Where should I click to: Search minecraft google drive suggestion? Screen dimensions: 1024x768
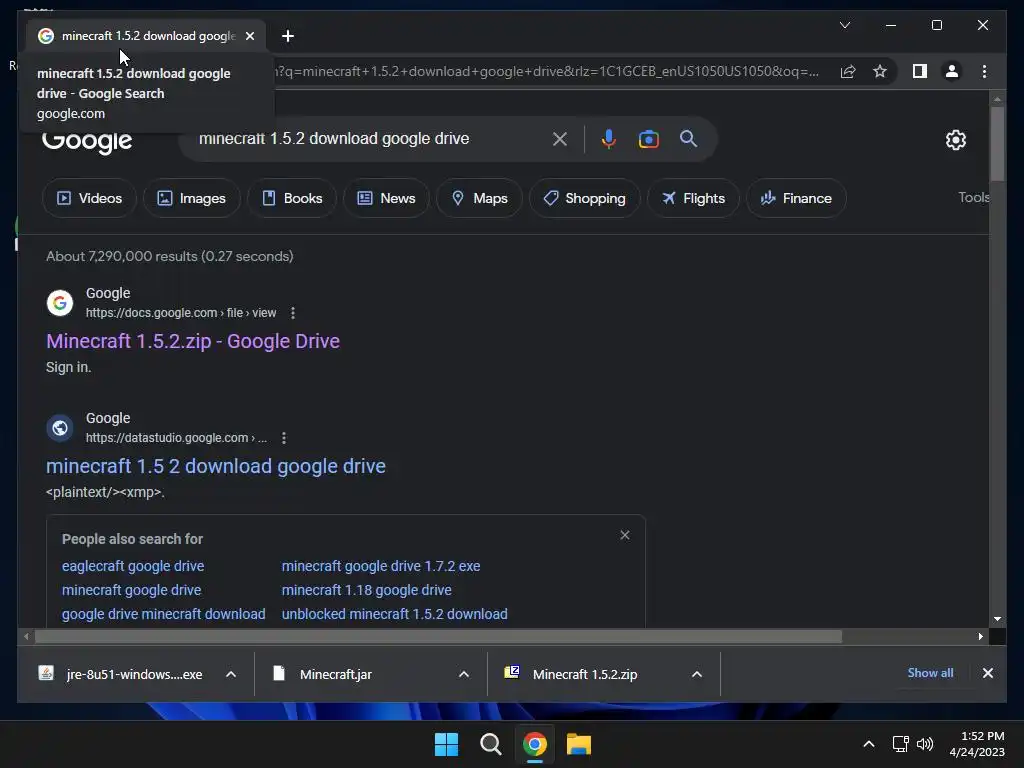(131, 590)
